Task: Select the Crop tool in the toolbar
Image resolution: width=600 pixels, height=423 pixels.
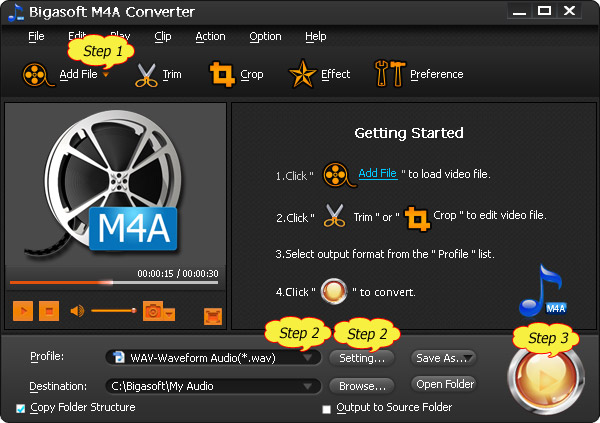Action: (222, 74)
